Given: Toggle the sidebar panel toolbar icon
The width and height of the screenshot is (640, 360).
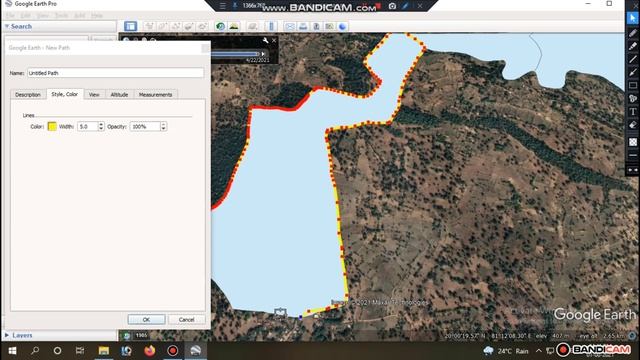Looking at the screenshot, I should (131, 27).
